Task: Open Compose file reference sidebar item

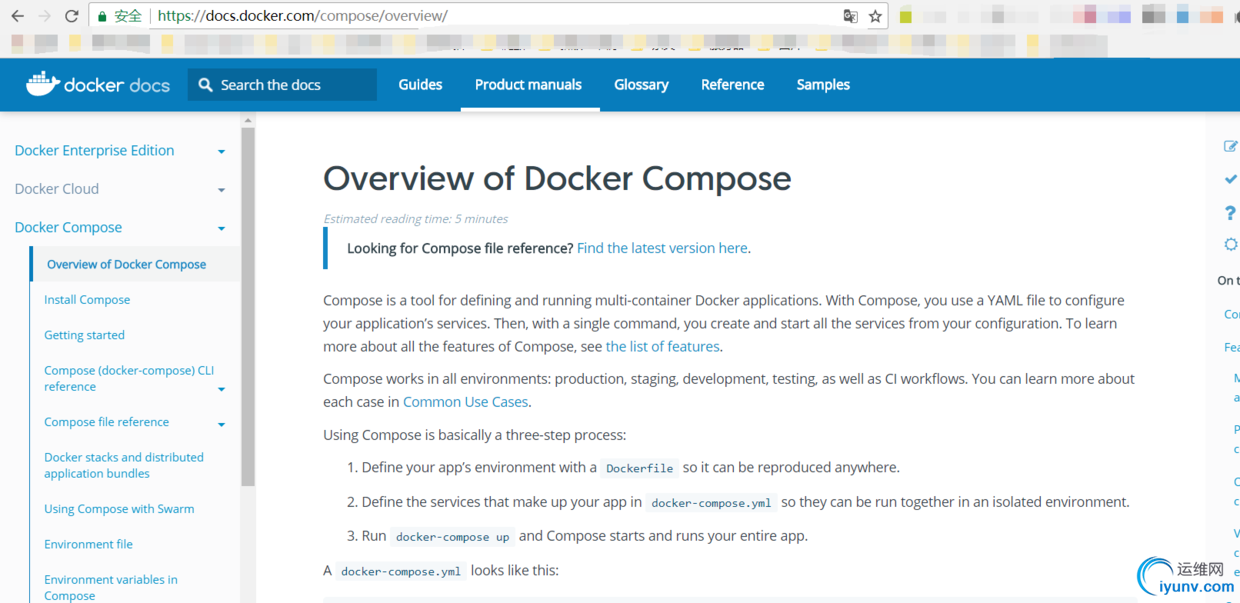Action: coord(106,422)
